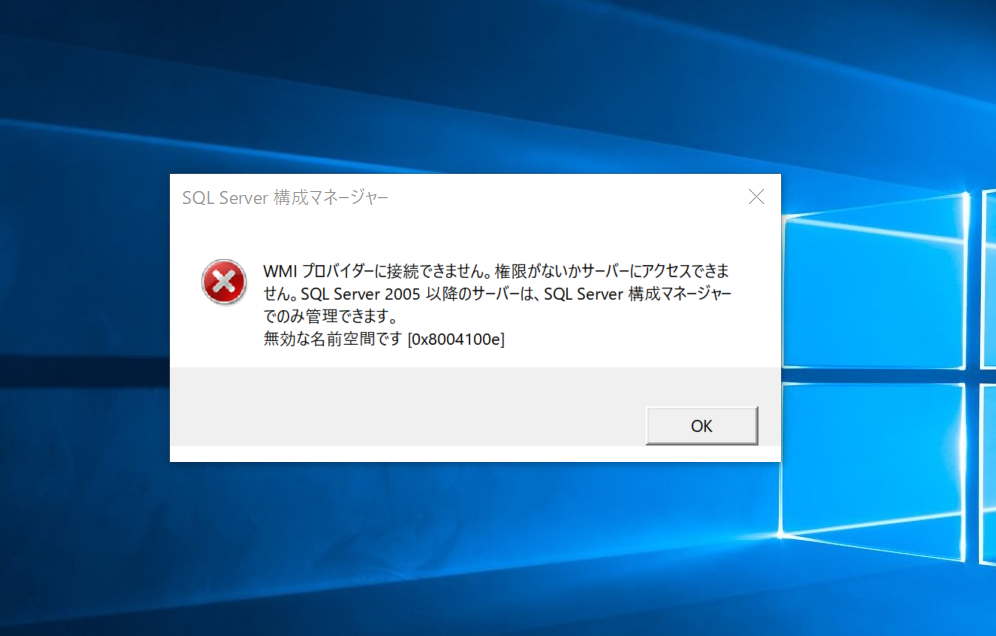This screenshot has width=996, height=636.
Task: Click the 無効な名前空間です text
Action: click(x=333, y=339)
